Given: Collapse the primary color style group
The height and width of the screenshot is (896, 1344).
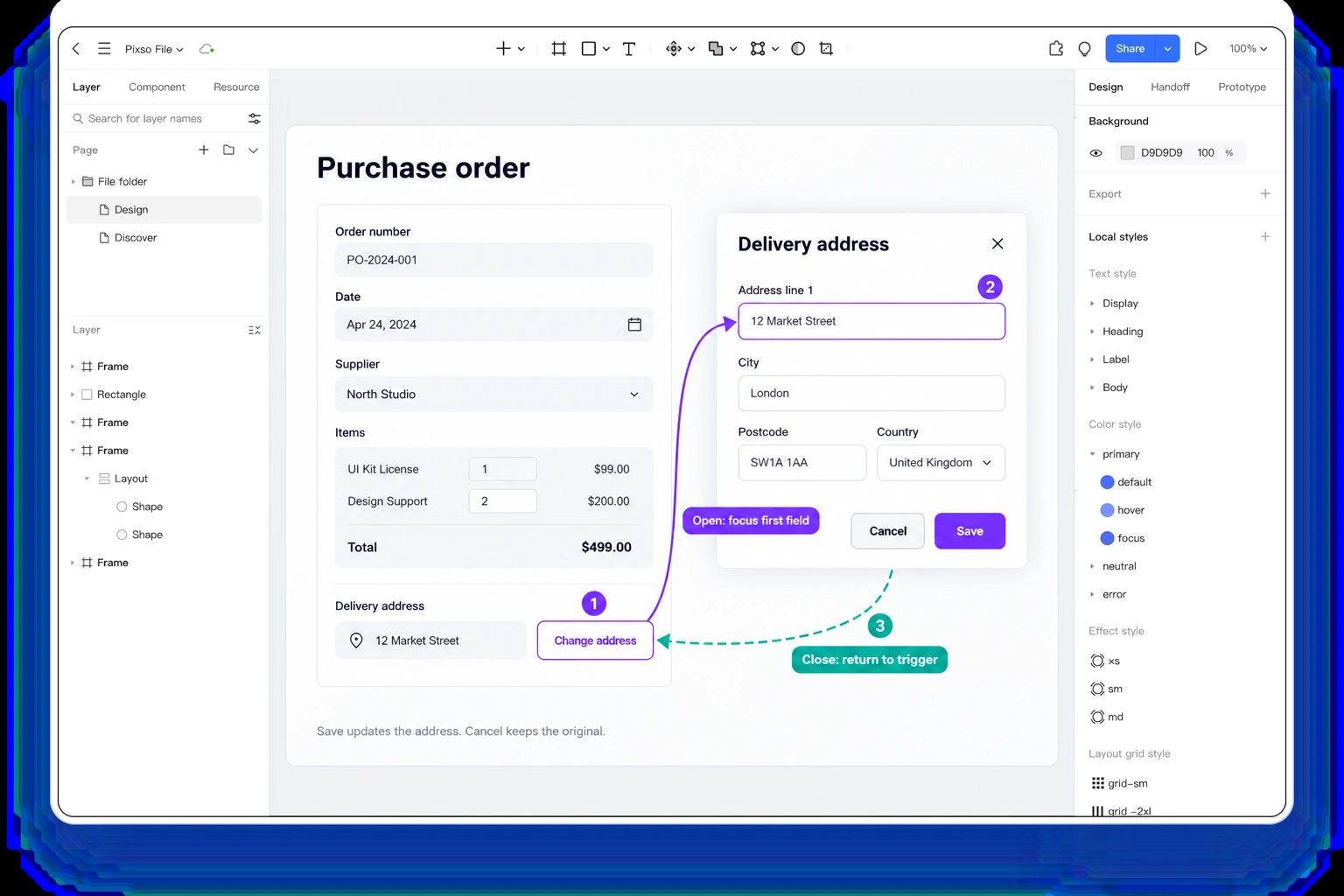Looking at the screenshot, I should click(x=1092, y=454).
